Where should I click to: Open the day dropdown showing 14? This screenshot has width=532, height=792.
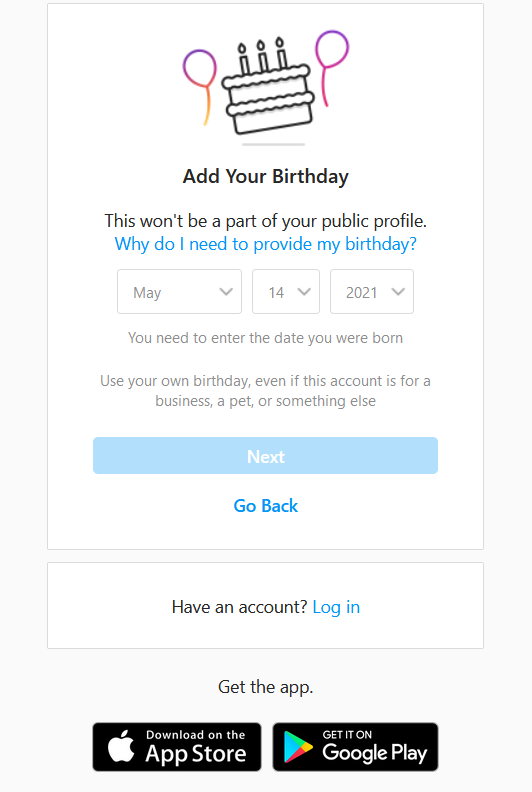[x=286, y=291]
